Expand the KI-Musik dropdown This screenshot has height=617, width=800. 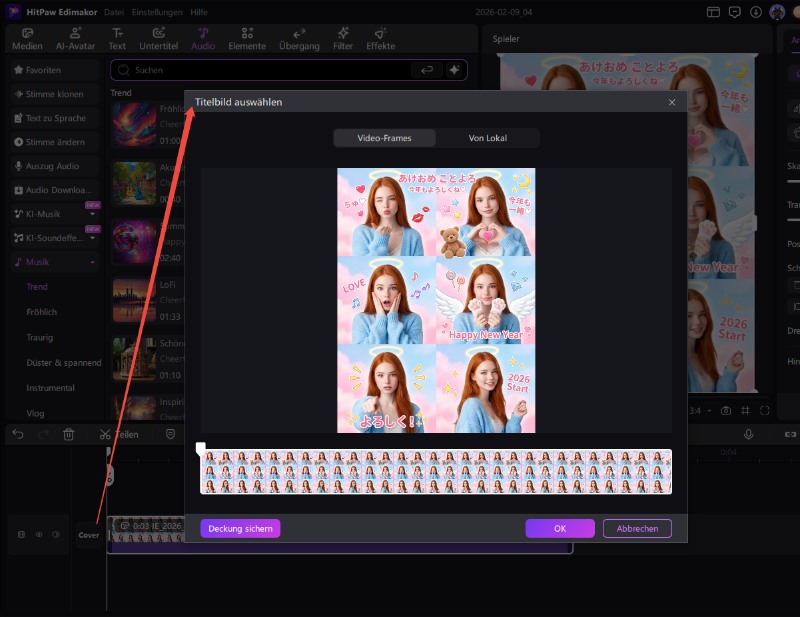click(x=94, y=213)
